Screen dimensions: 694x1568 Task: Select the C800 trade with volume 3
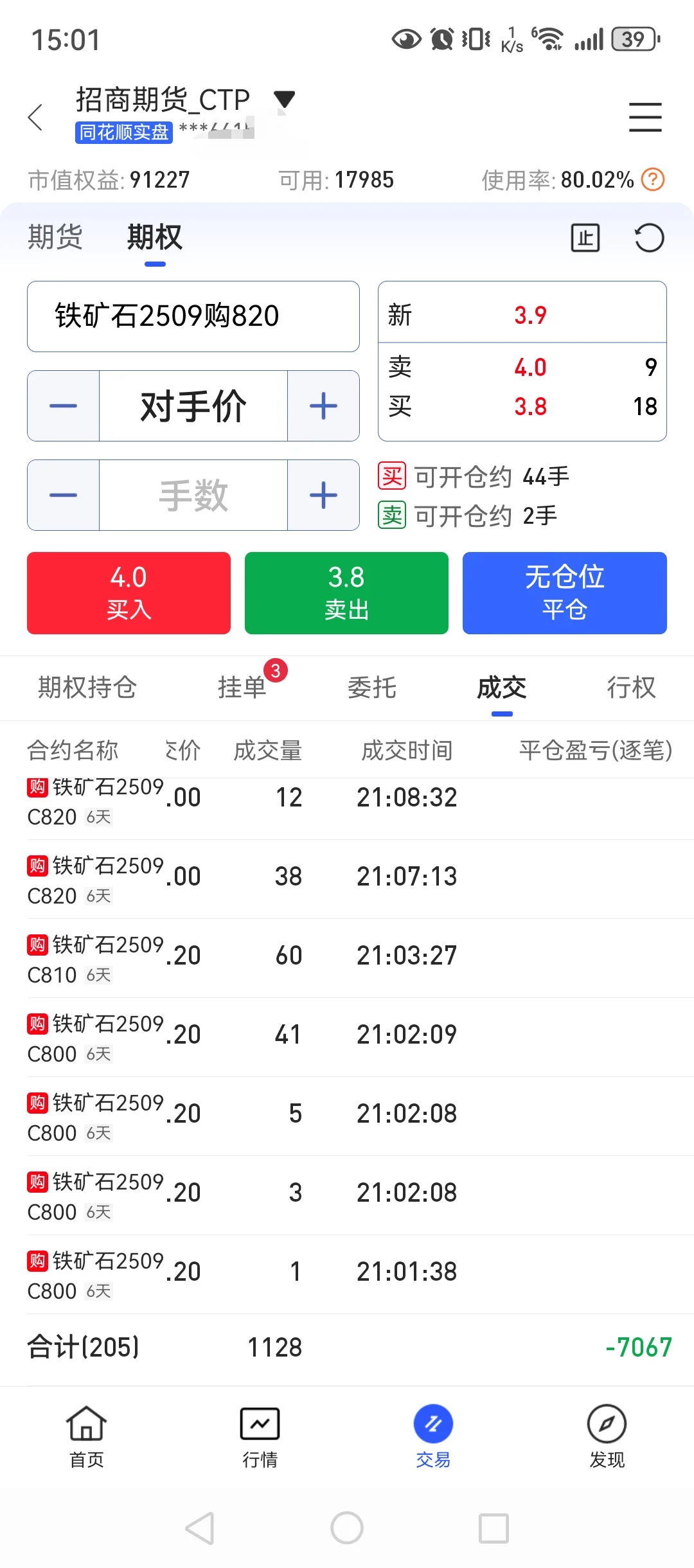pos(347,1196)
